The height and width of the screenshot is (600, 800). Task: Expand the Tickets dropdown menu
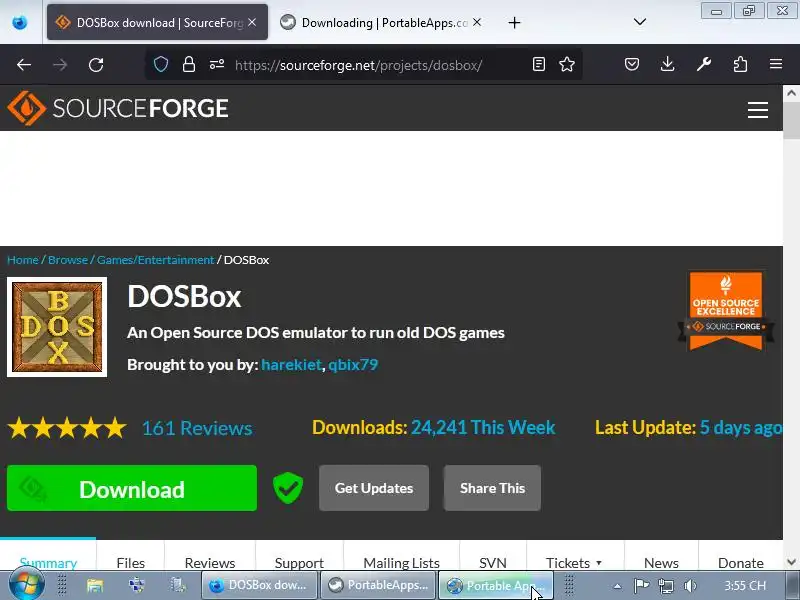(x=574, y=563)
